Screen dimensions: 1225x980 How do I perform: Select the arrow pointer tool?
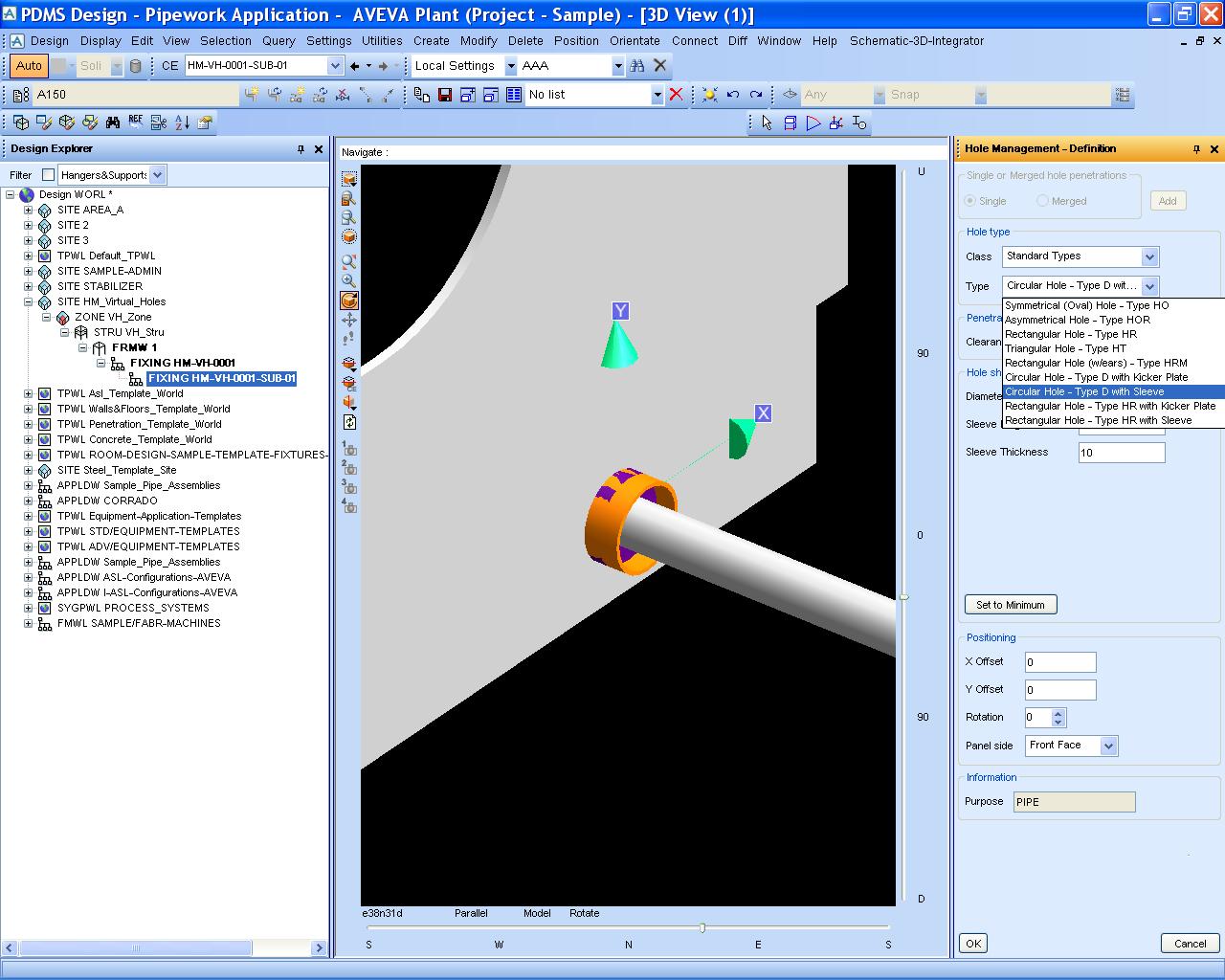767,122
